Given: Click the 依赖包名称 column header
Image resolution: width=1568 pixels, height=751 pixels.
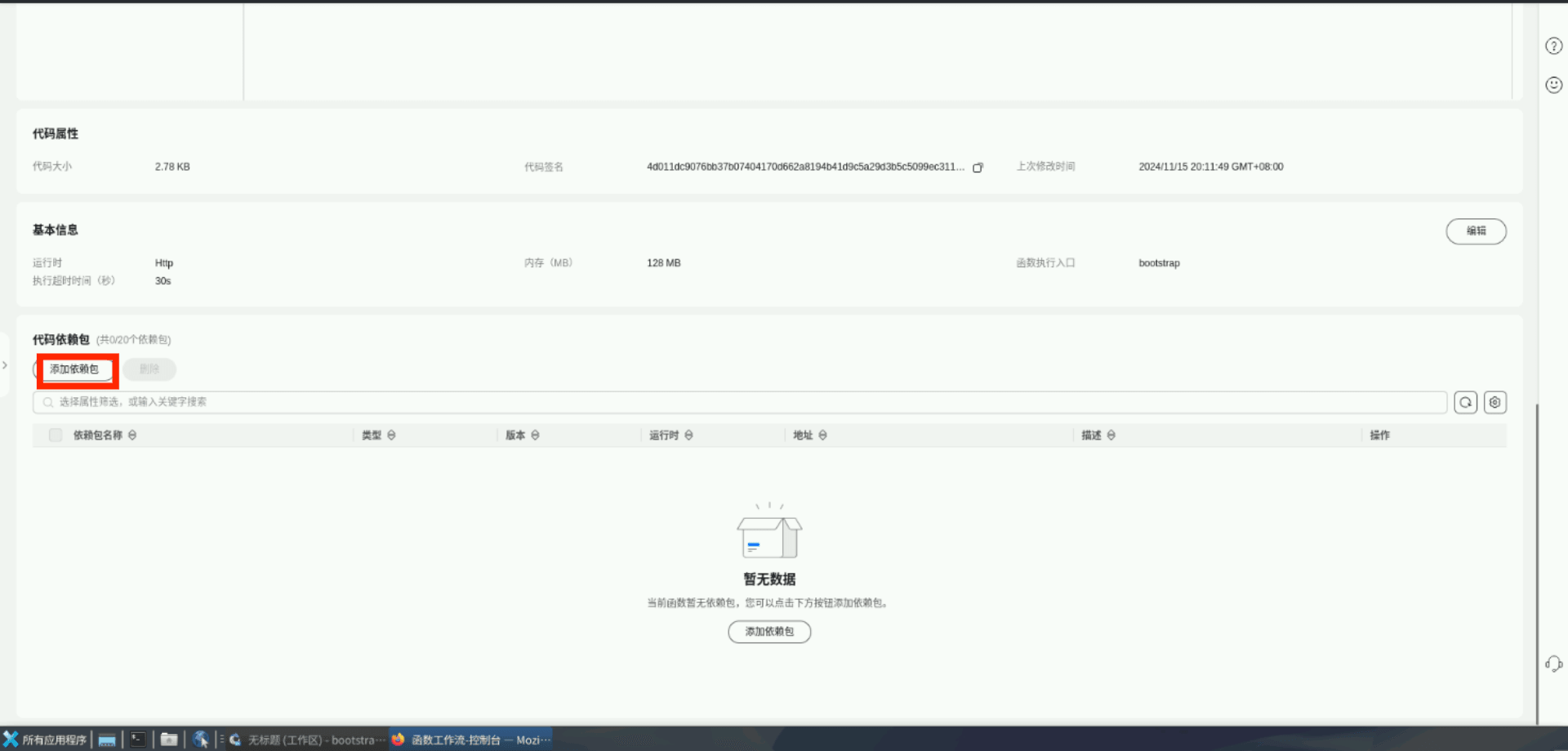Looking at the screenshot, I should (x=98, y=436).
